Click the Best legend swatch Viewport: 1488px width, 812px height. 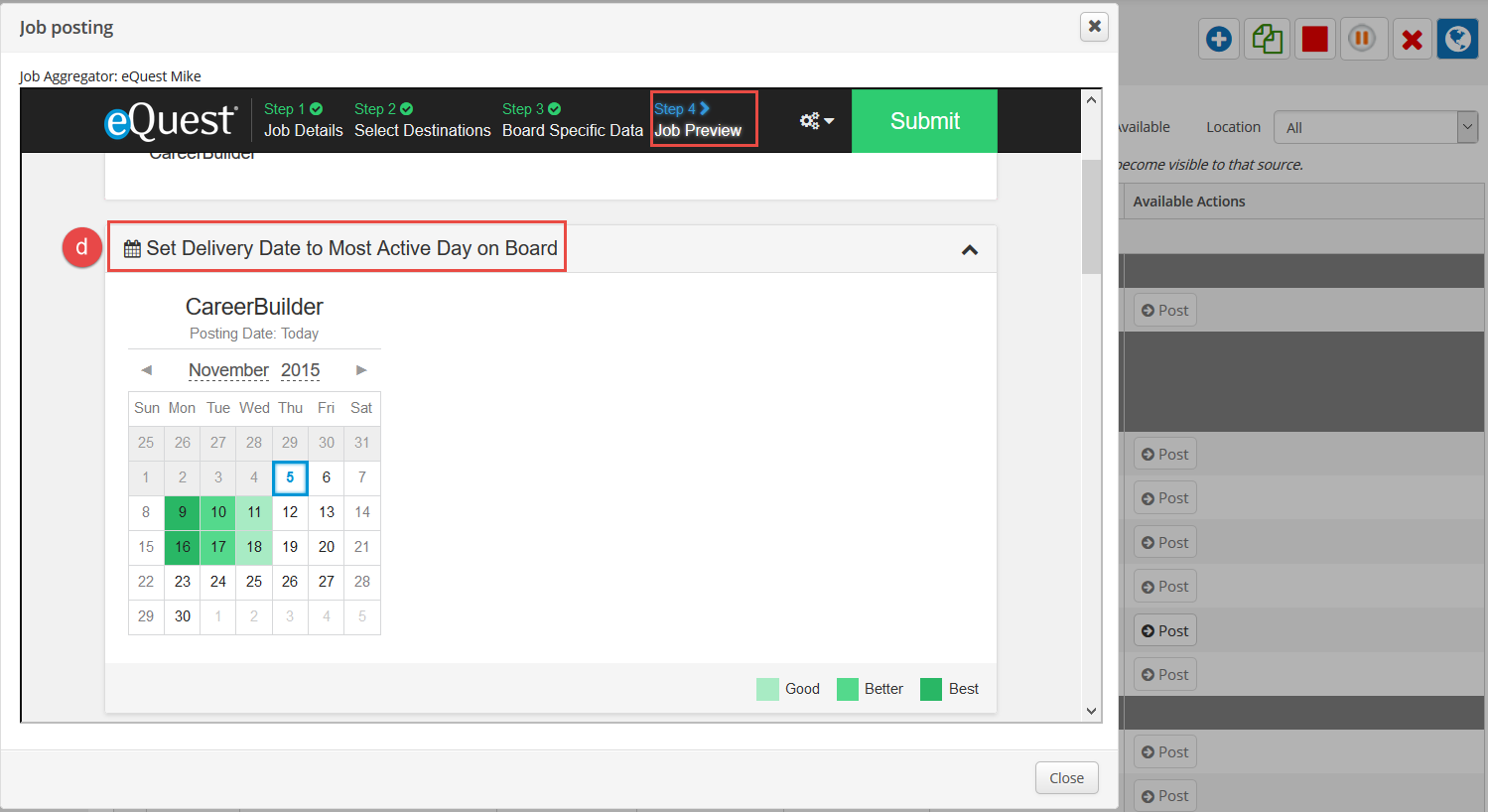931,689
